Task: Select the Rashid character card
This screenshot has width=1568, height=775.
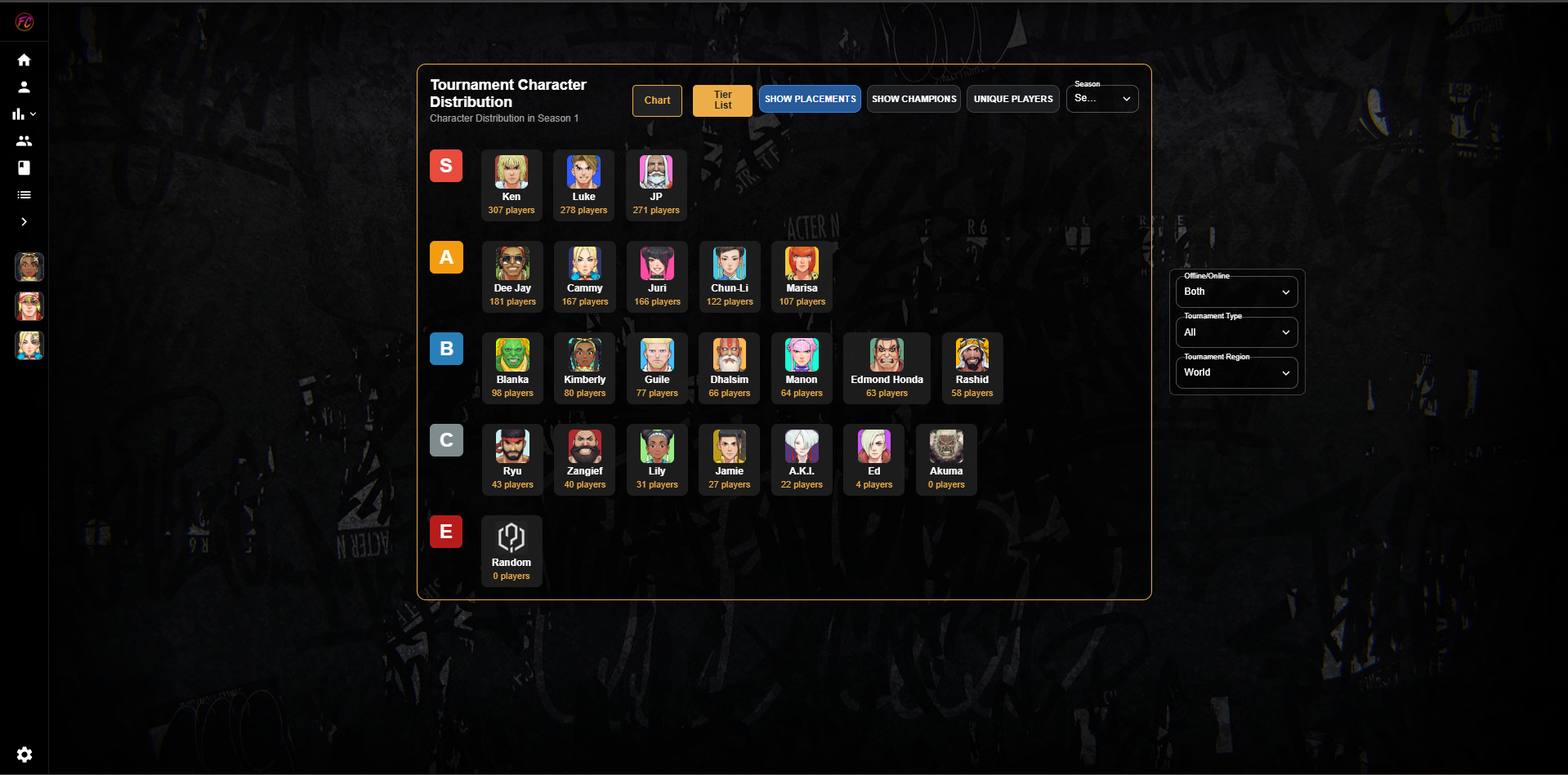Action: pos(972,368)
